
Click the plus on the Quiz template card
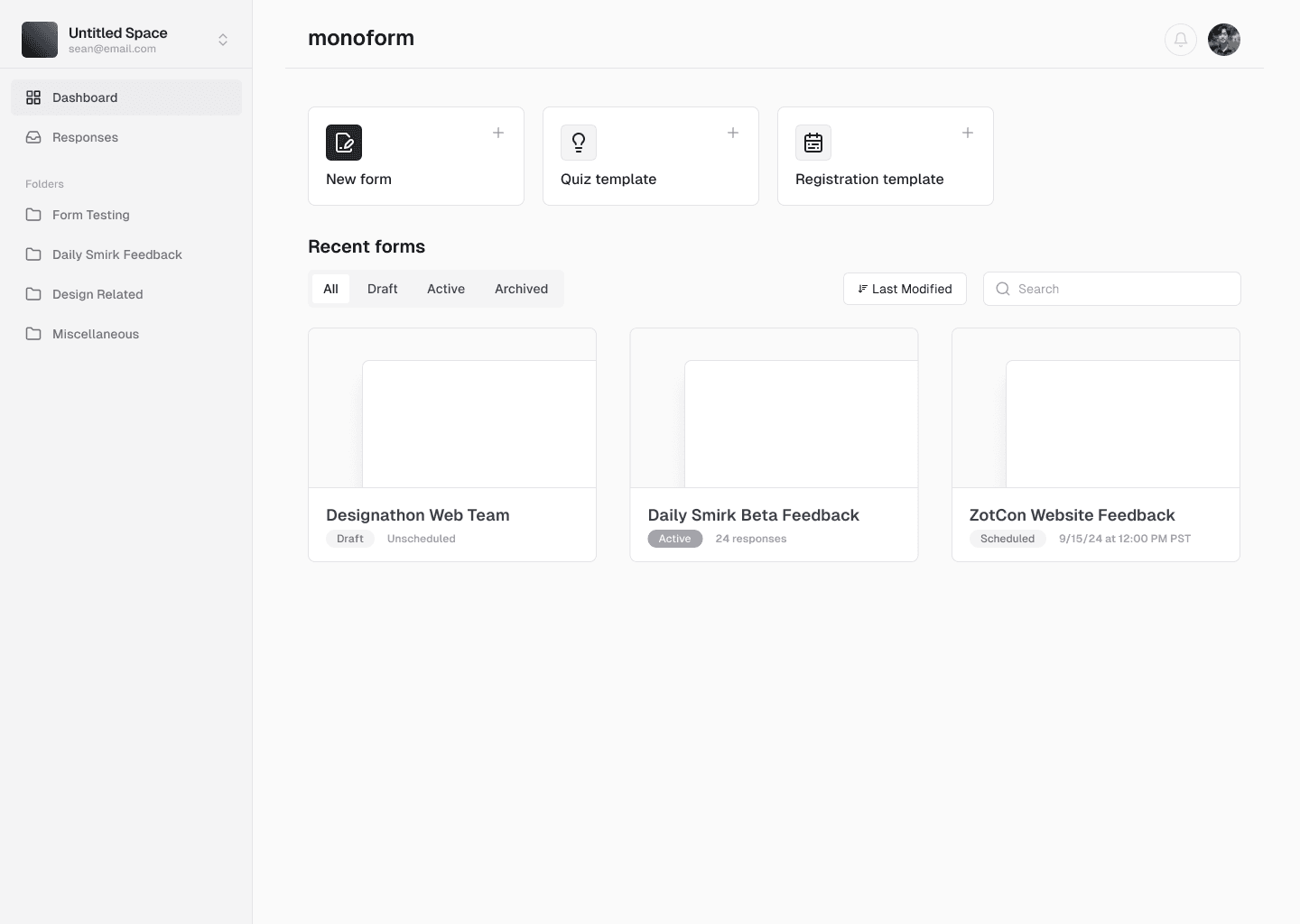point(732,133)
